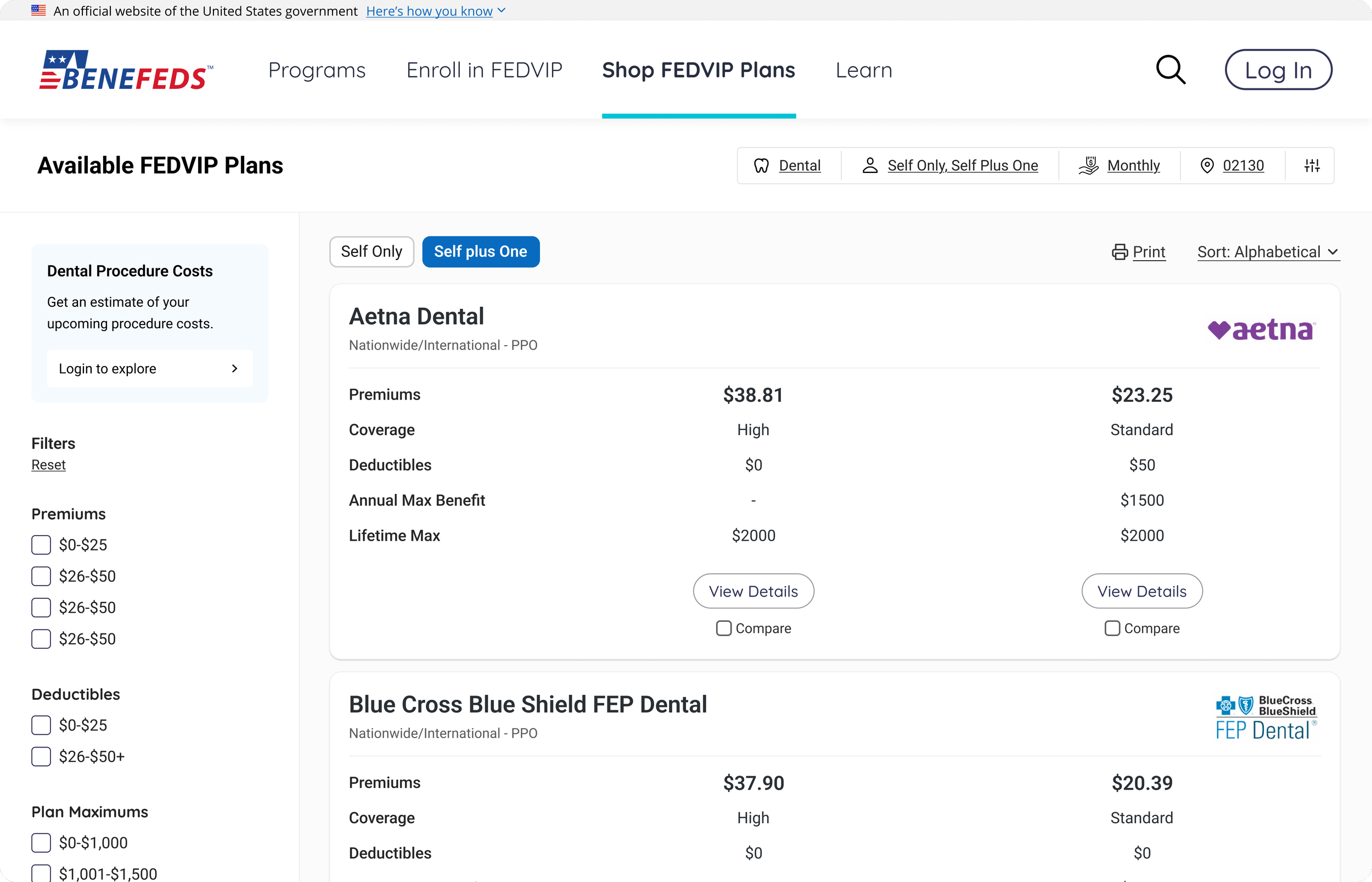Open the Programs menu
1372x882 pixels.
(317, 70)
